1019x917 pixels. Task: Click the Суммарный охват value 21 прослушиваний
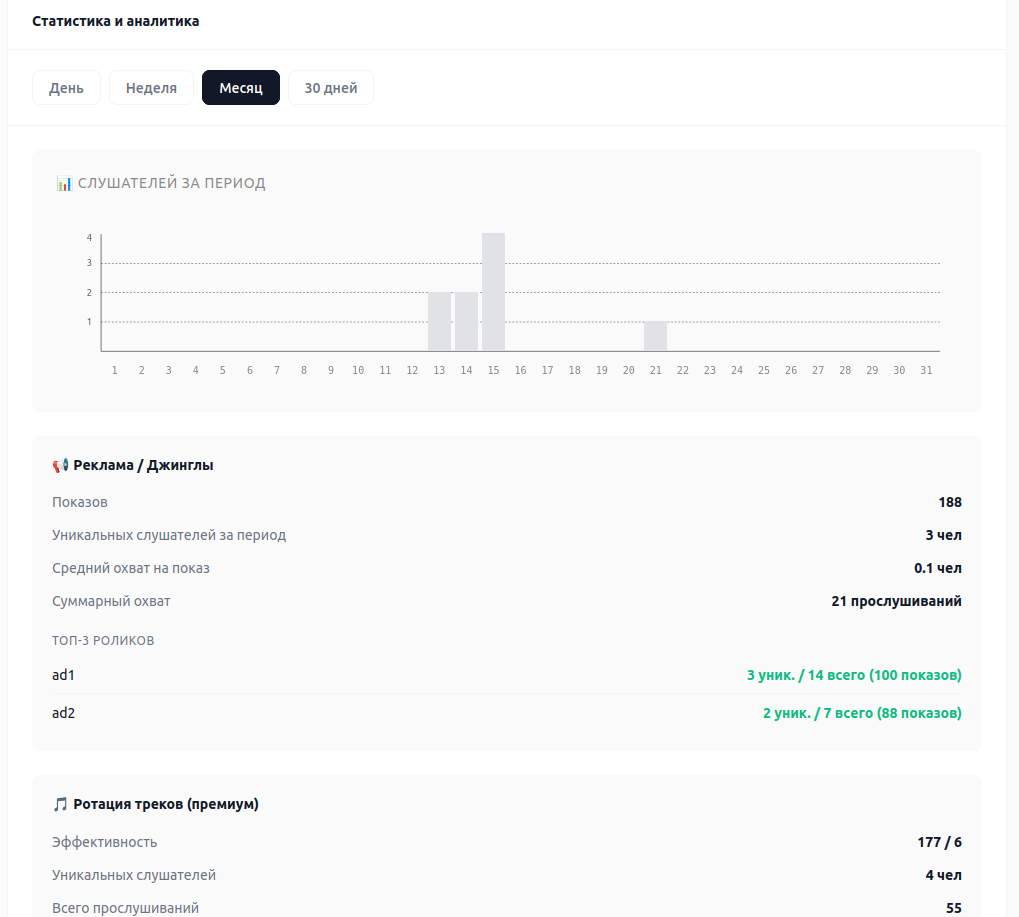coord(896,601)
